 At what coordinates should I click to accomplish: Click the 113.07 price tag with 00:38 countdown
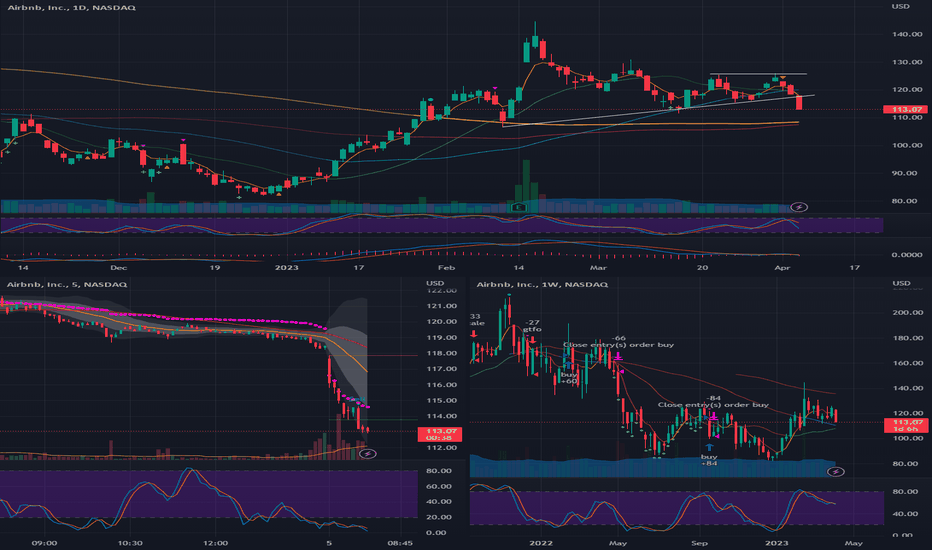pos(440,435)
